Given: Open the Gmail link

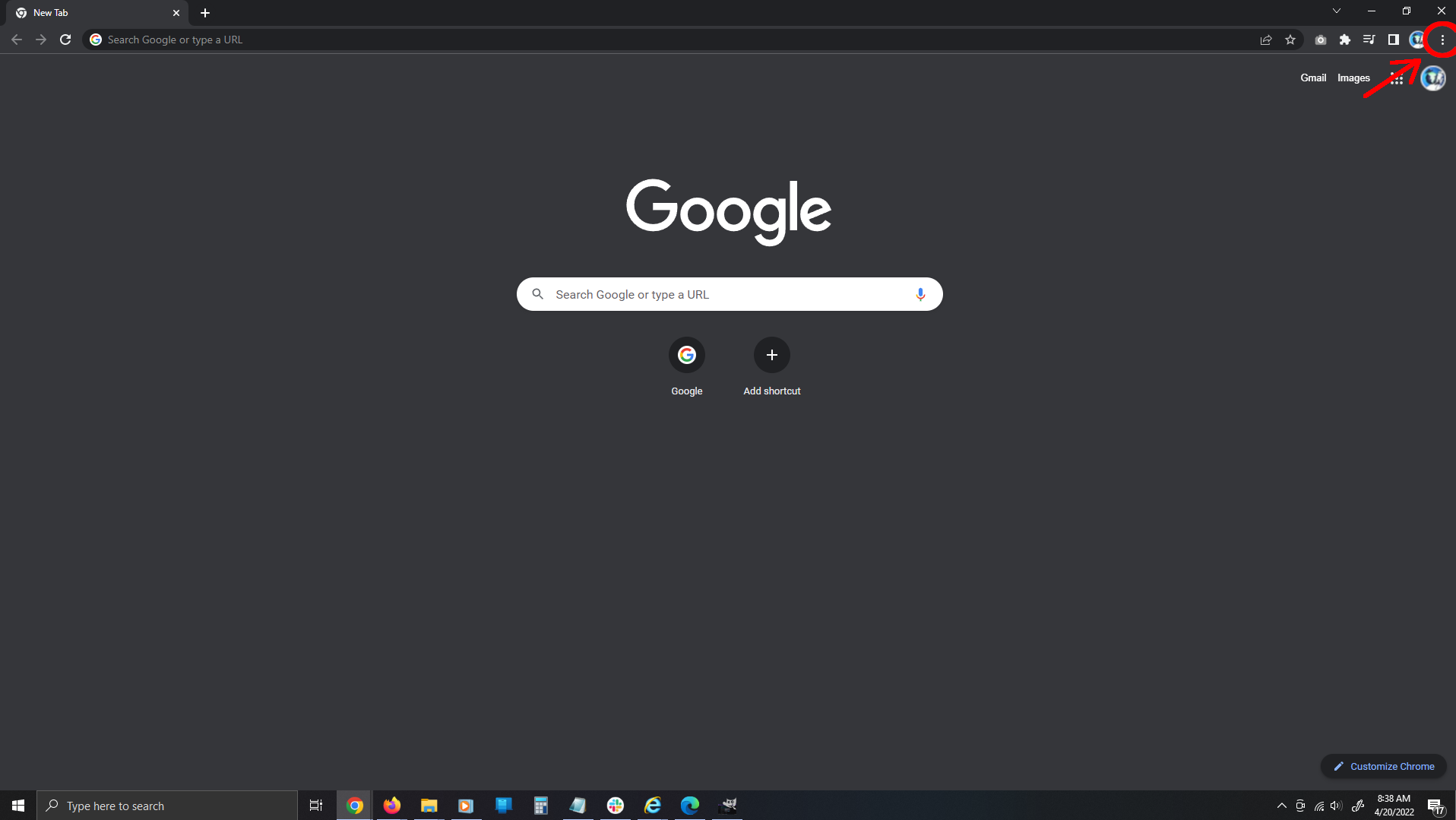Looking at the screenshot, I should point(1312,78).
